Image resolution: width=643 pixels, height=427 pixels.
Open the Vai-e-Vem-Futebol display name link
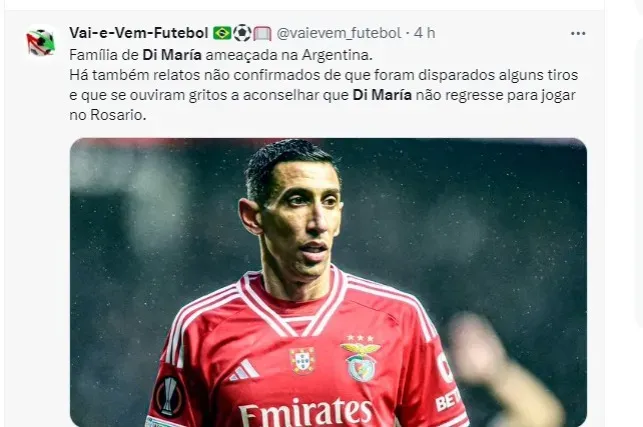pyautogui.click(x=139, y=33)
